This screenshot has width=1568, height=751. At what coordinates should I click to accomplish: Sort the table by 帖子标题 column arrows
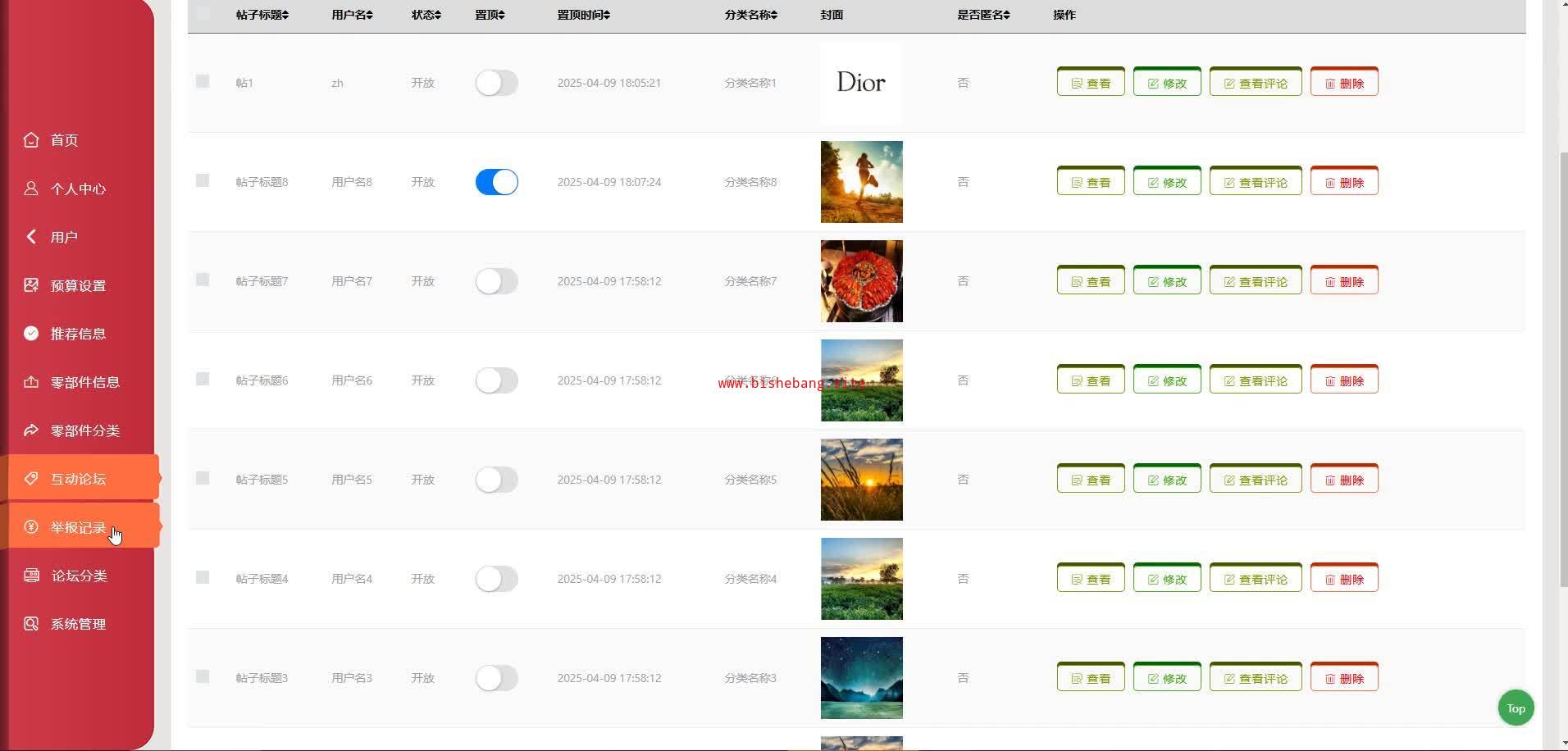tap(285, 15)
